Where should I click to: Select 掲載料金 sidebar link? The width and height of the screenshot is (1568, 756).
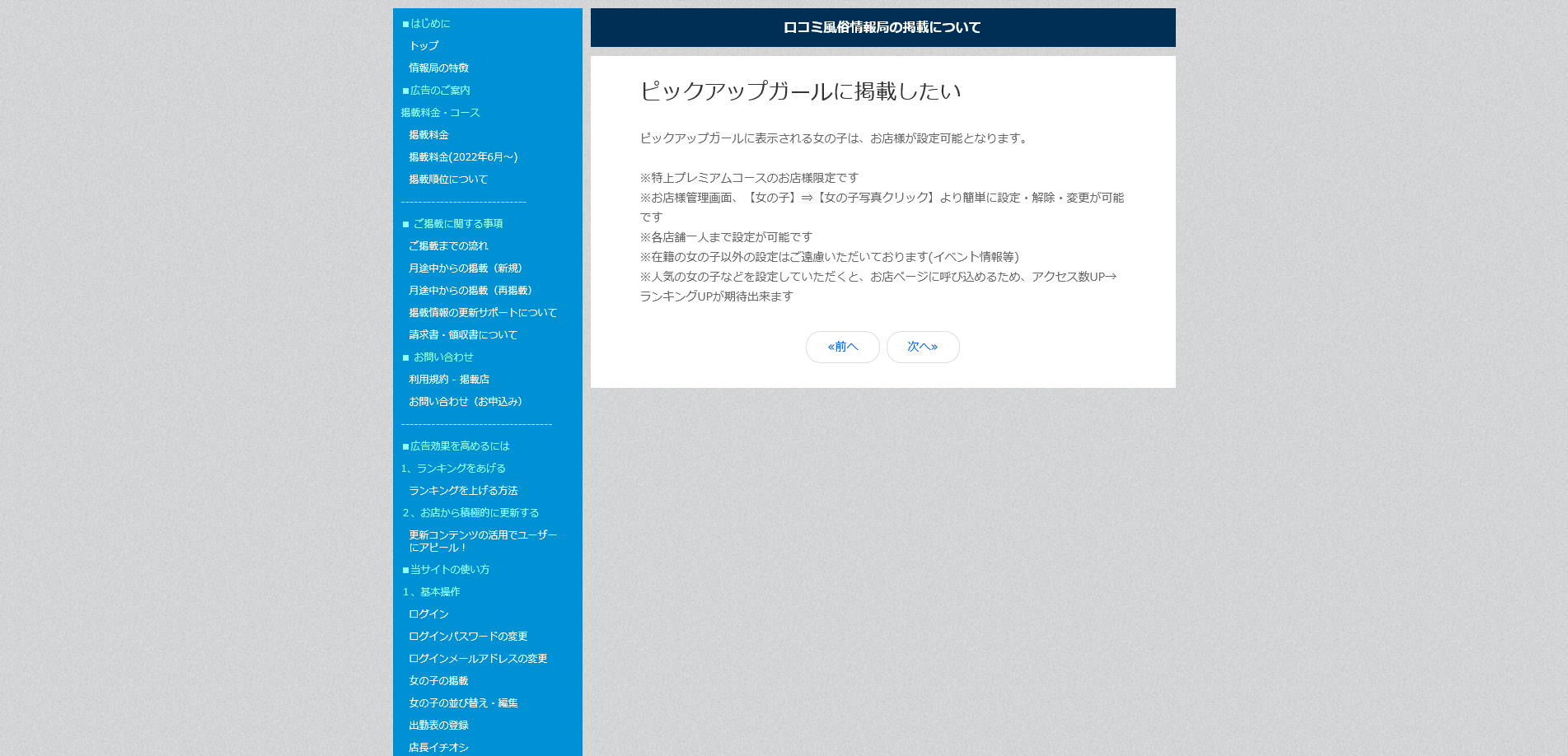428,135
